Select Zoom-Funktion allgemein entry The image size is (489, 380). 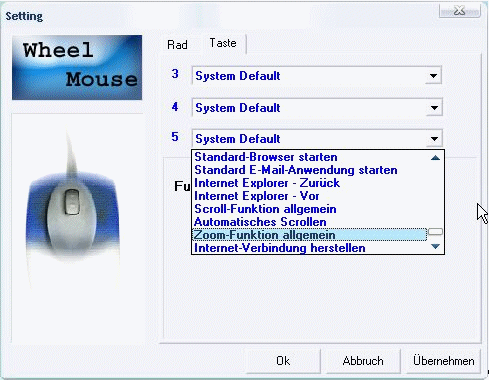310,235
